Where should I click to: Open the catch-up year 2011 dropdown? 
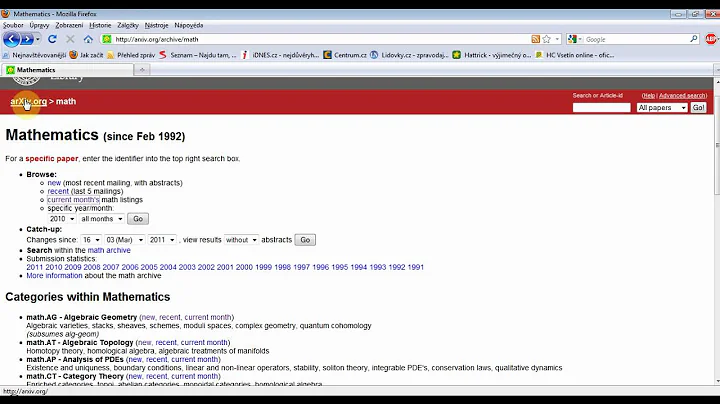(x=162, y=240)
